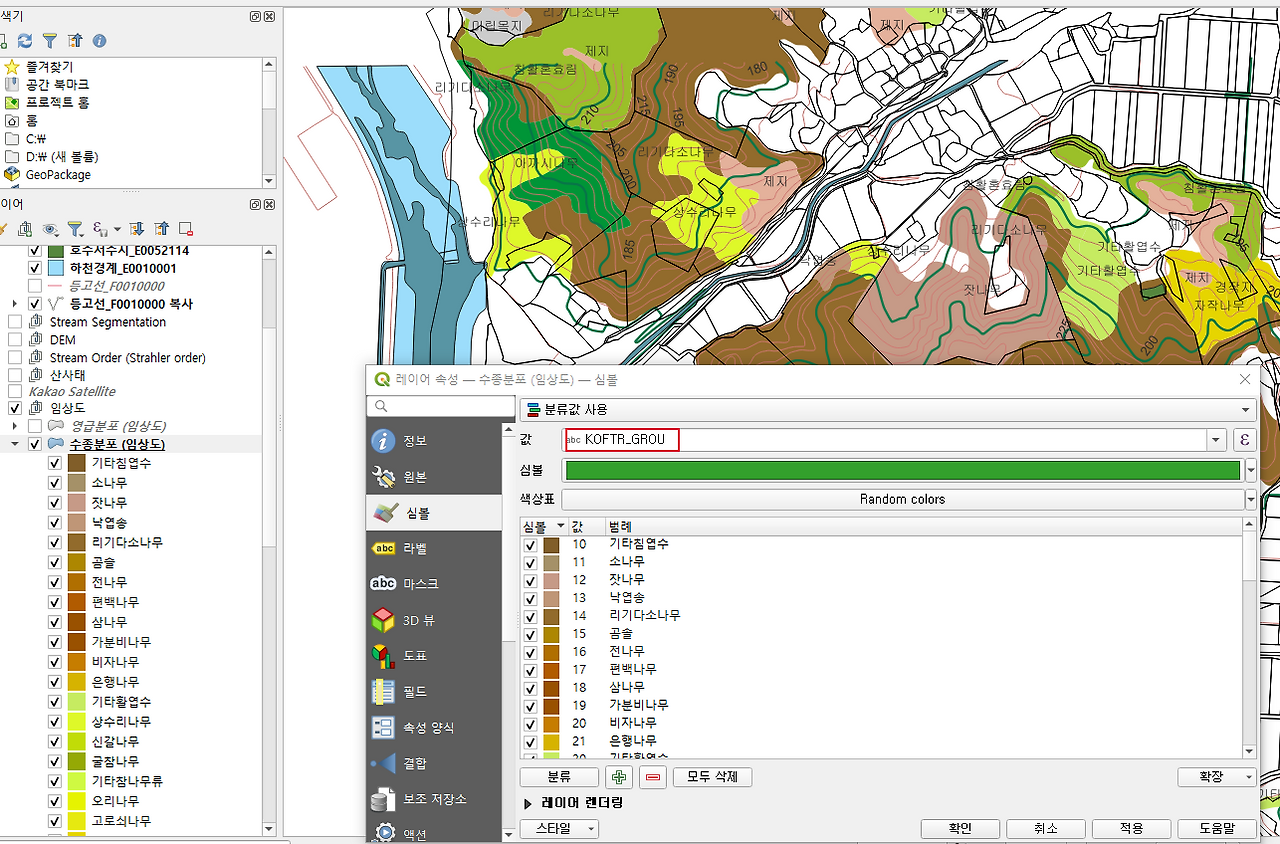This screenshot has width=1280, height=844.
Task: Open Manage Map Themes eye icon
Action: pyautogui.click(x=50, y=229)
